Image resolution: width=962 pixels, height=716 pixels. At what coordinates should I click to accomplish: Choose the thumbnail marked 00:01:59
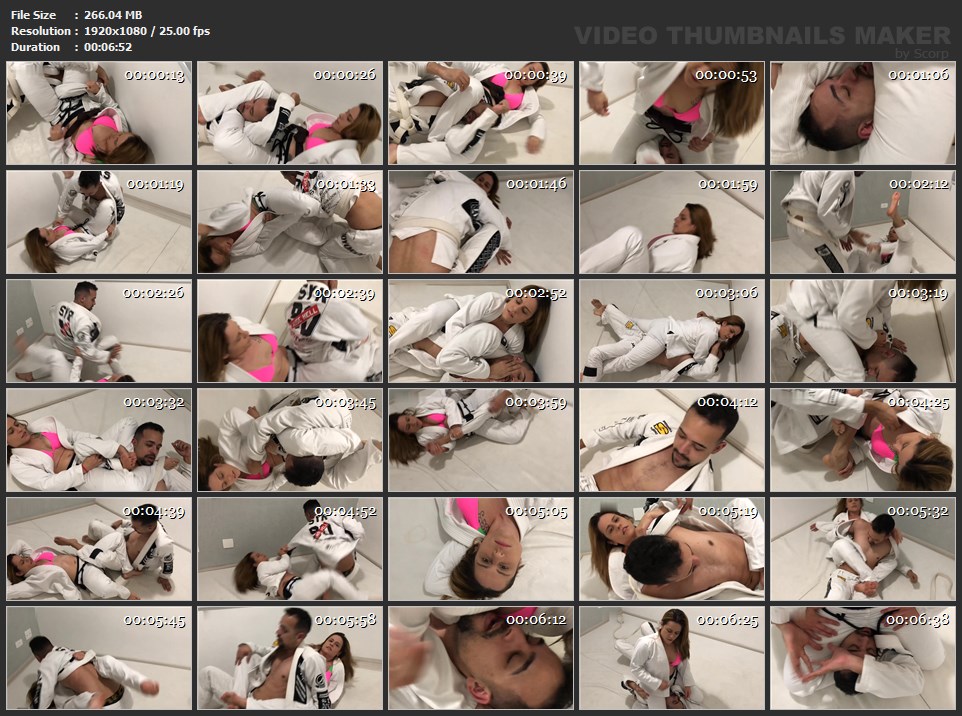point(672,222)
